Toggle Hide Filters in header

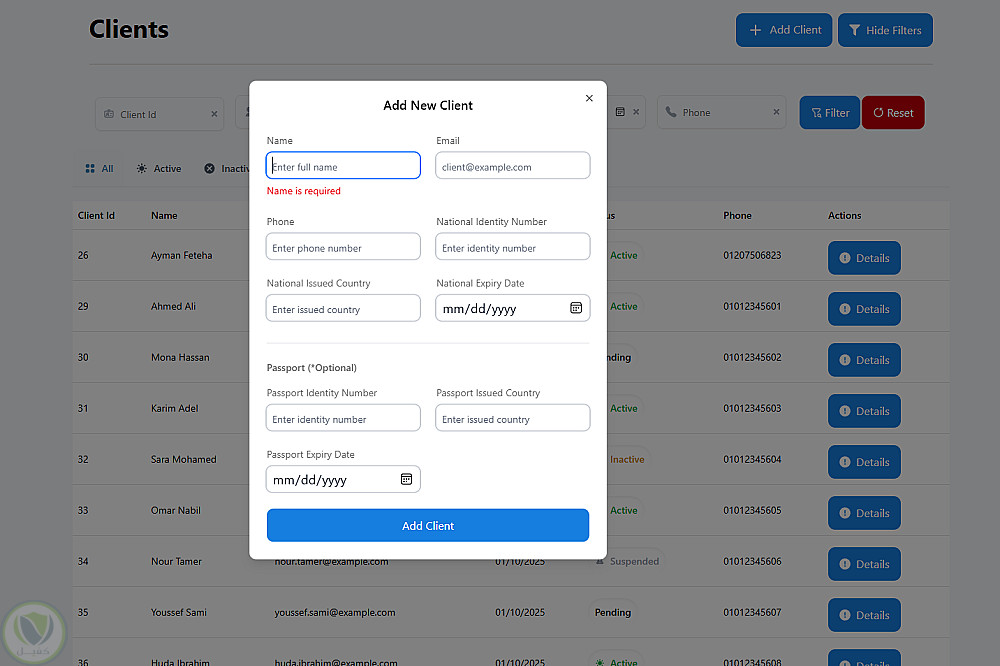[885, 30]
